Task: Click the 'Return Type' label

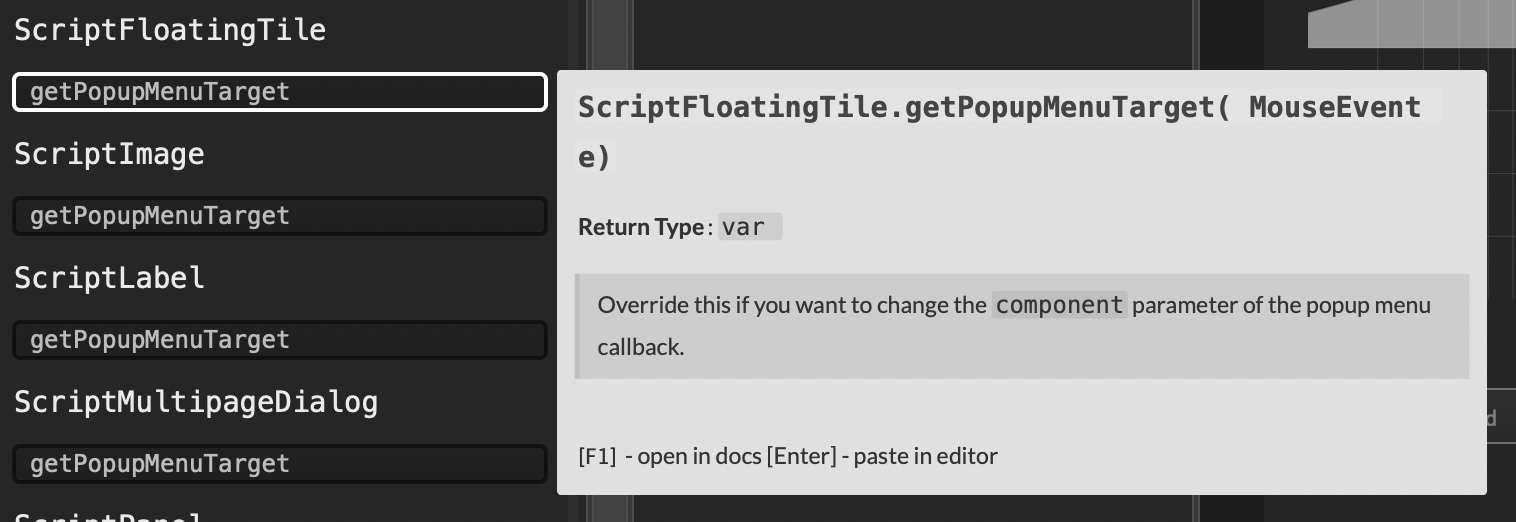Action: pyautogui.click(x=641, y=227)
